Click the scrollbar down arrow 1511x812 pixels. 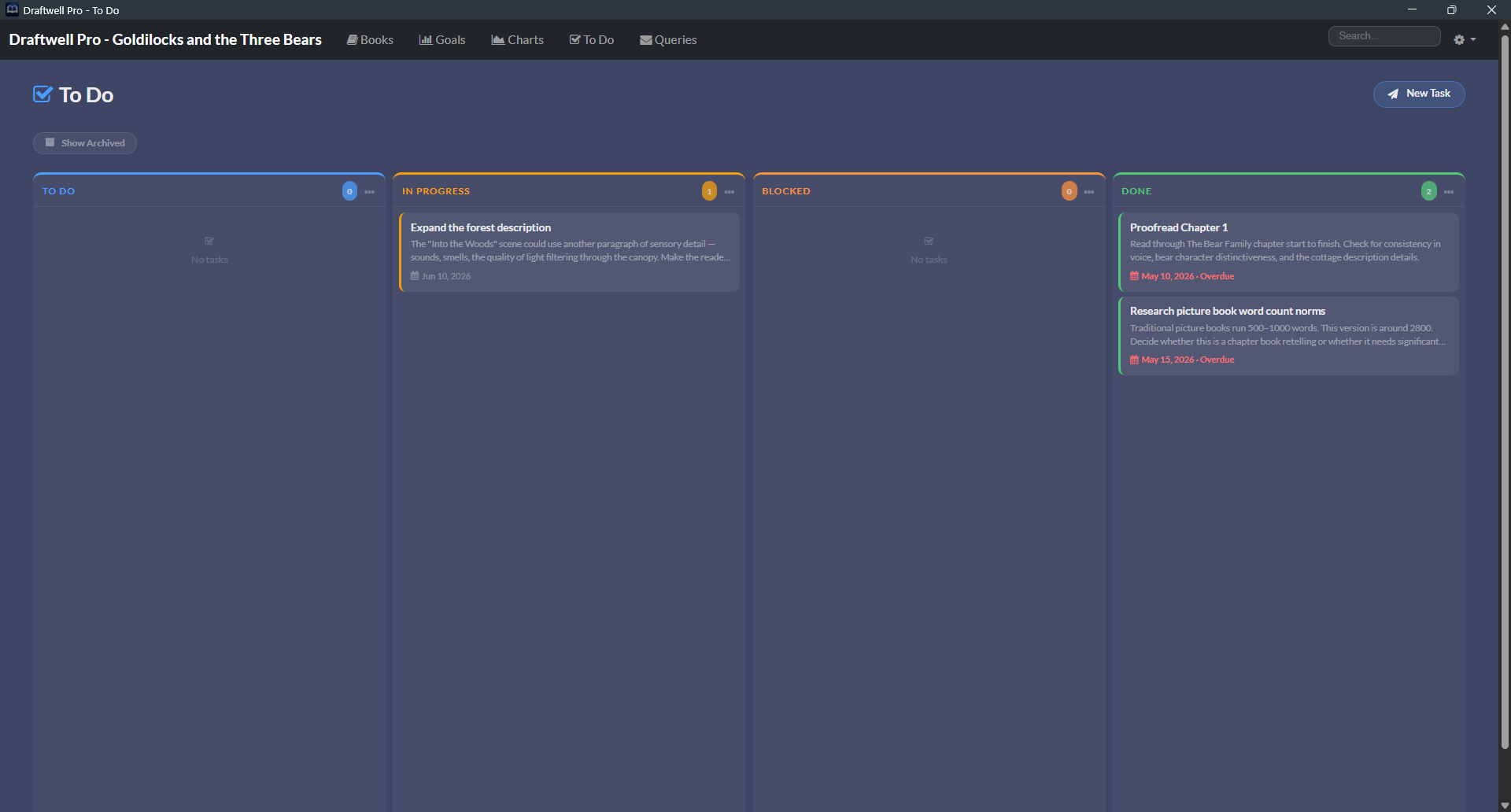tap(1505, 806)
